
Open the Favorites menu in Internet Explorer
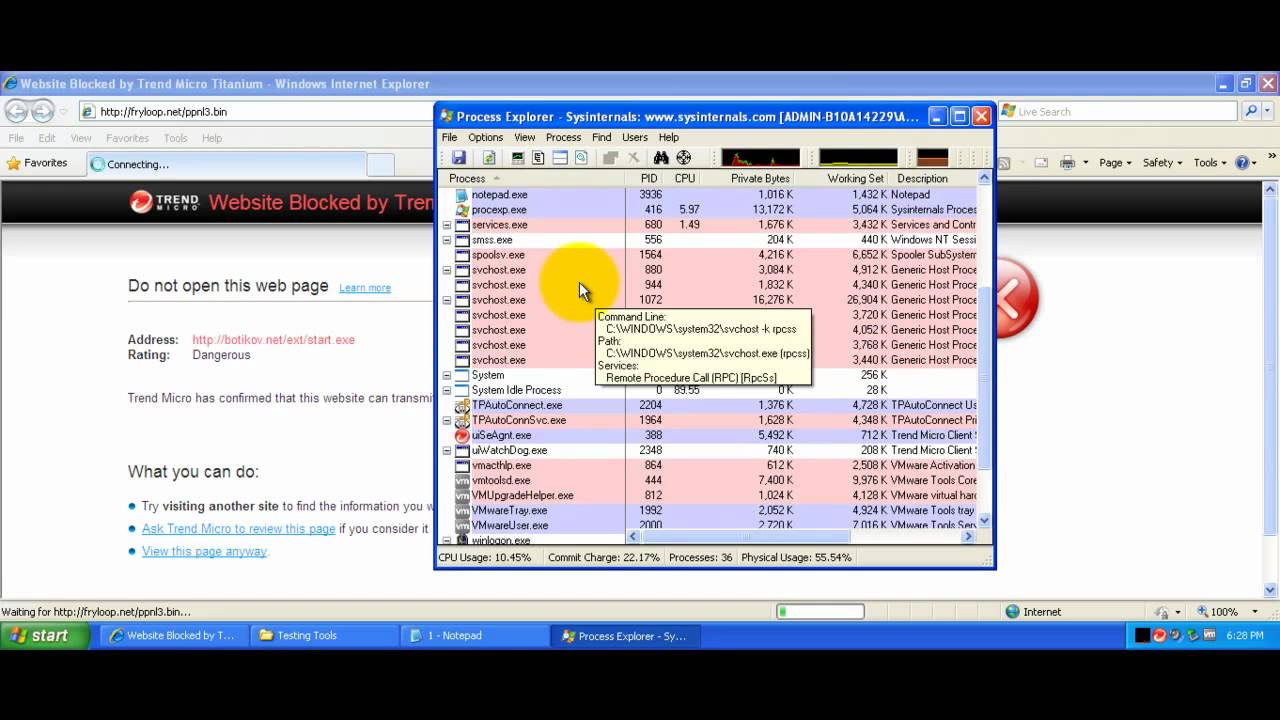tap(127, 138)
